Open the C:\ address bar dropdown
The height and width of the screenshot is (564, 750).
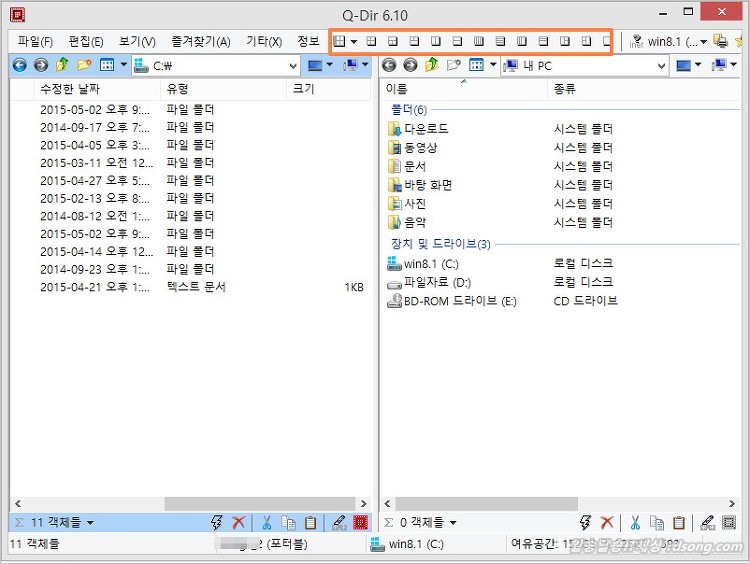tap(292, 66)
